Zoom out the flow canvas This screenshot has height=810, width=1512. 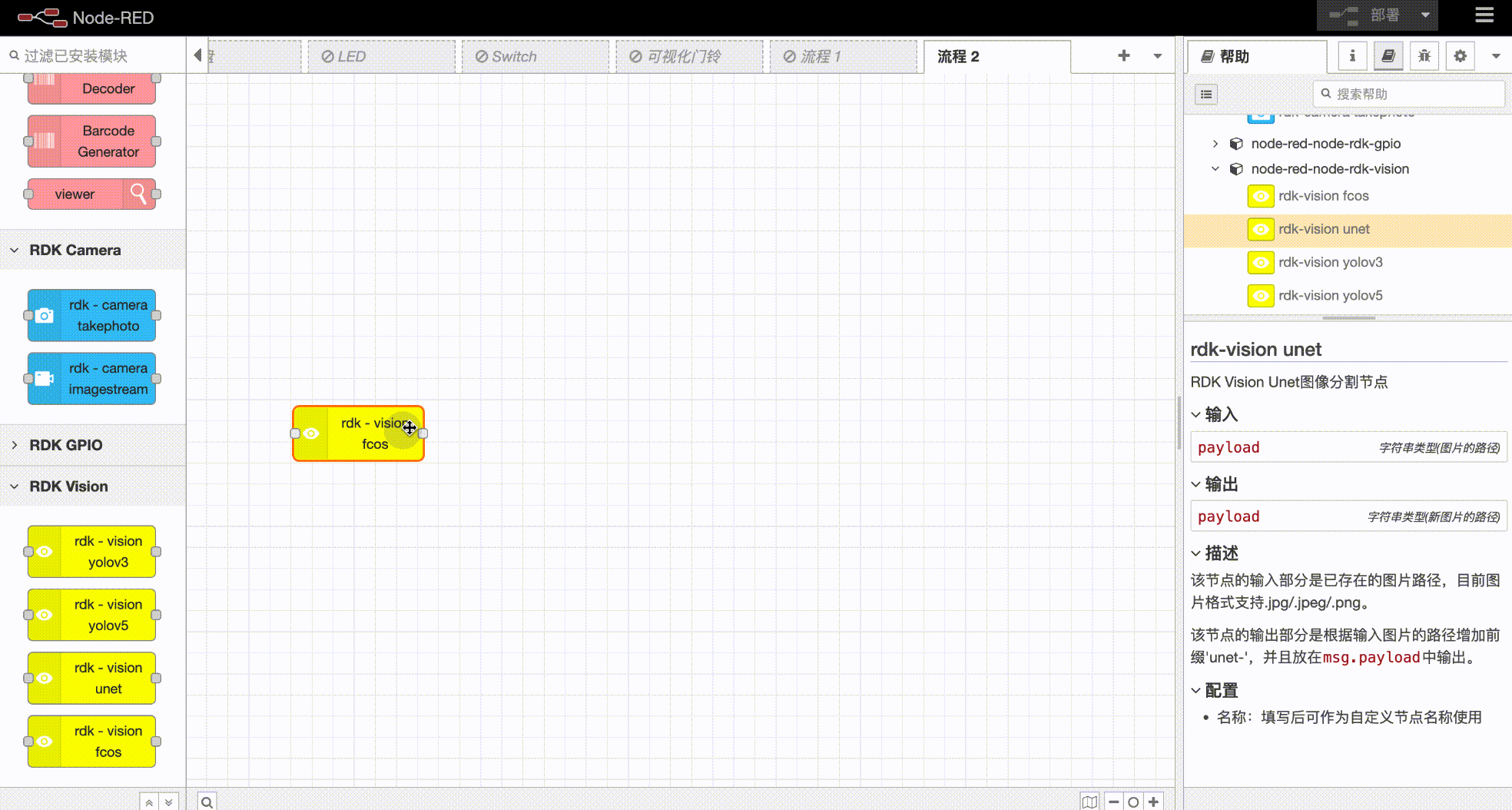[x=1113, y=802]
